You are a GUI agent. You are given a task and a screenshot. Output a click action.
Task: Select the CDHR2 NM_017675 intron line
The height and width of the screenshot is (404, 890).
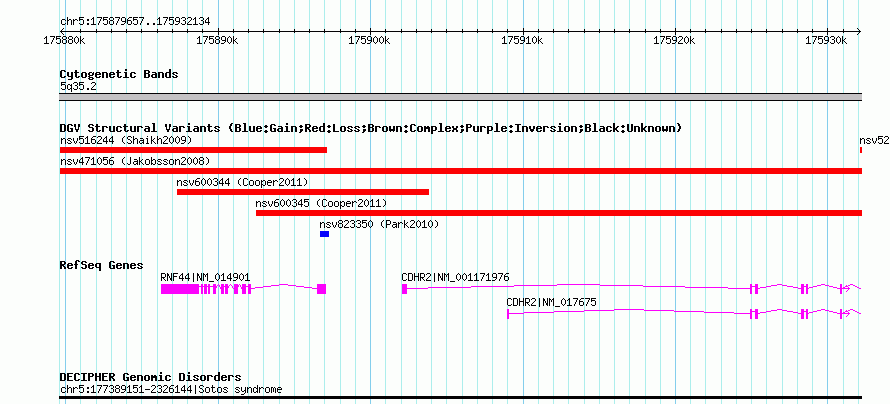point(629,312)
